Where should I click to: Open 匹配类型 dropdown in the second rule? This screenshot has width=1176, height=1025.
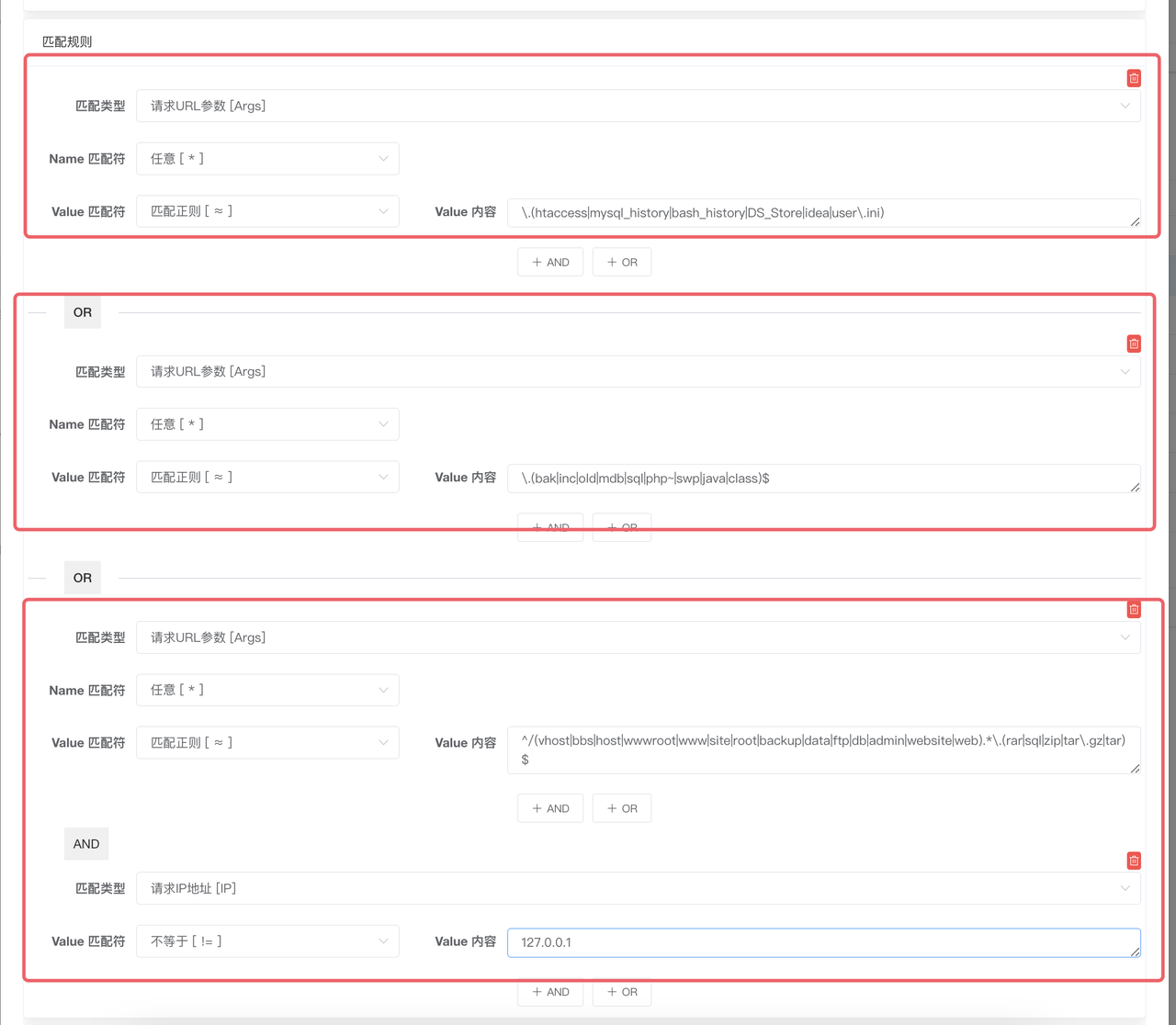coord(638,371)
